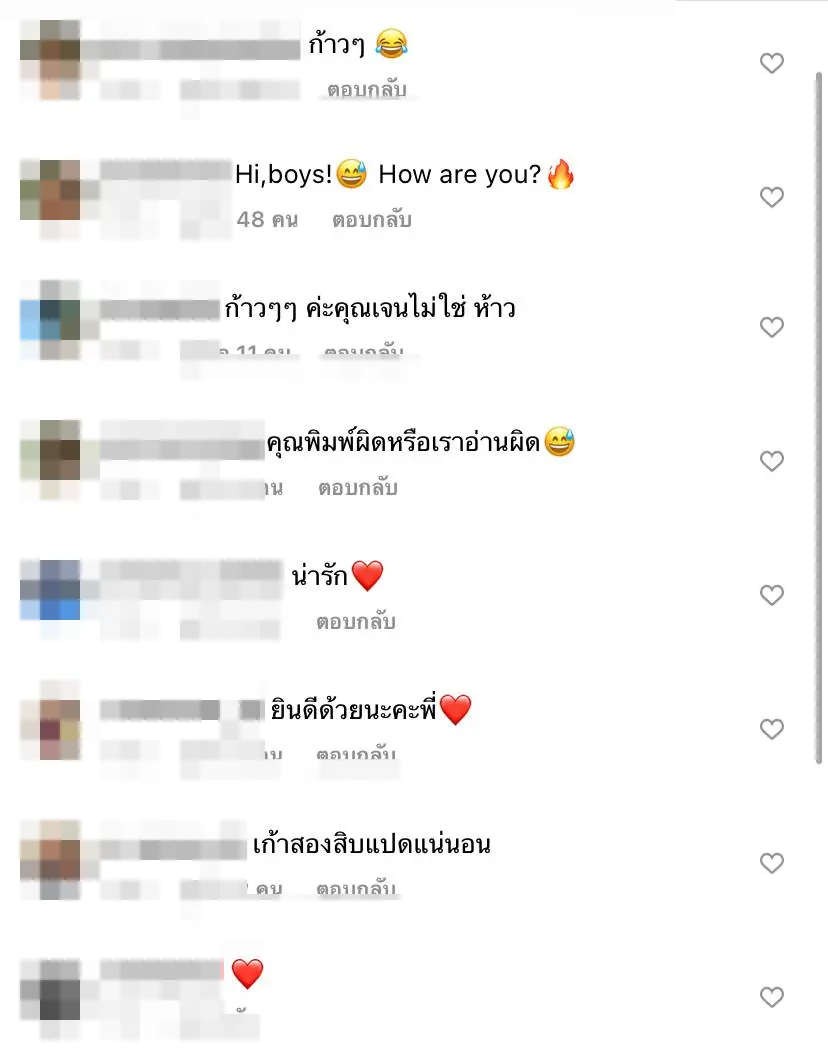The image size is (828, 1051).
Task: Reply to 'คุณพิมพ์ผิดหรือเราอ่านผิด' comment
Action: 358,487
